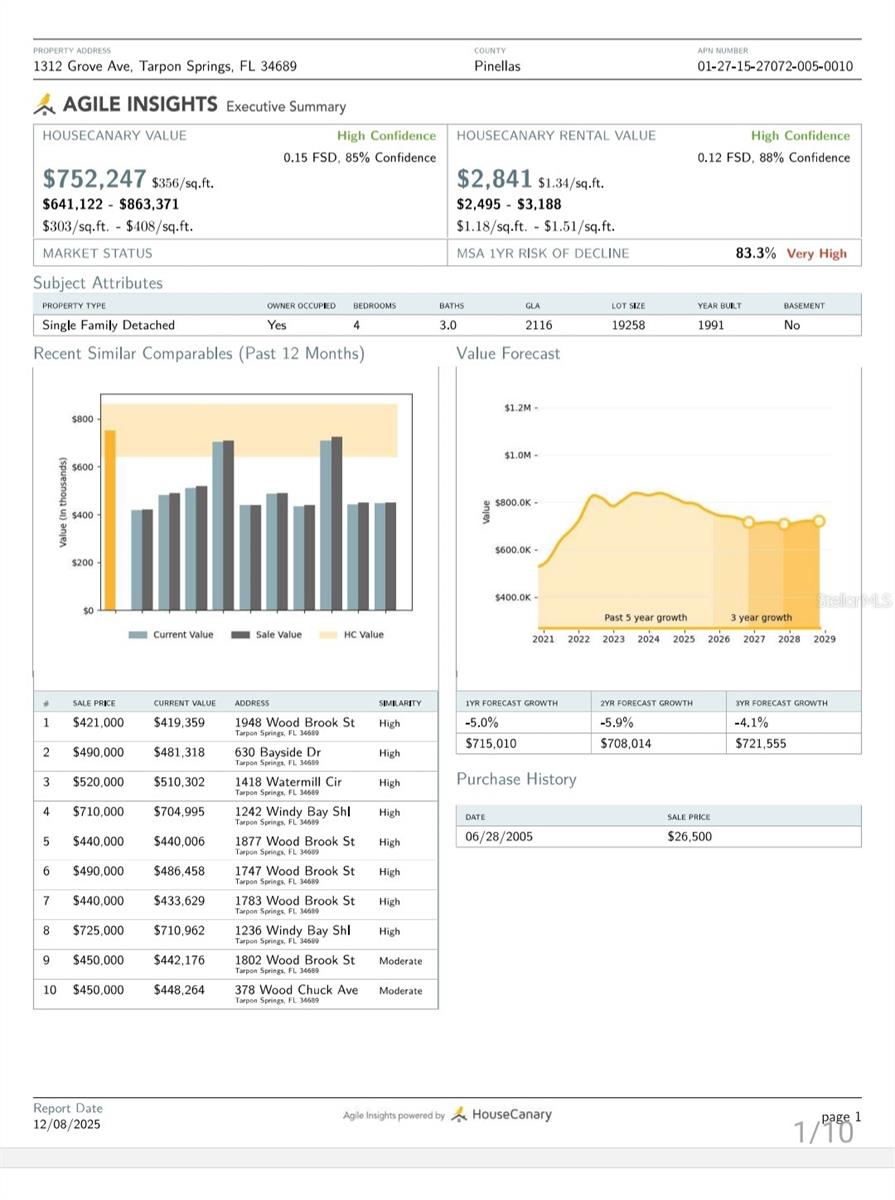Click the Sale Price column header
The image size is (895, 1200).
[94, 703]
